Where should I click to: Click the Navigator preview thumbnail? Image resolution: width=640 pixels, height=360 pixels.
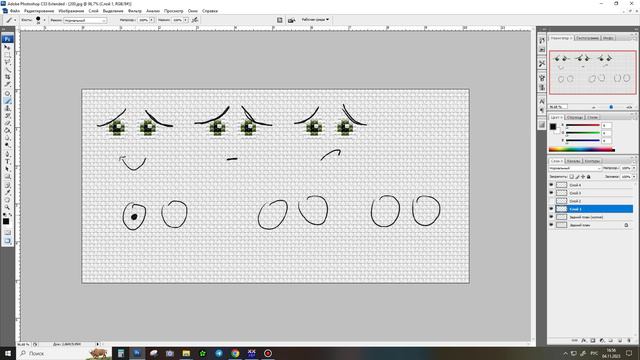pyautogui.click(x=593, y=72)
